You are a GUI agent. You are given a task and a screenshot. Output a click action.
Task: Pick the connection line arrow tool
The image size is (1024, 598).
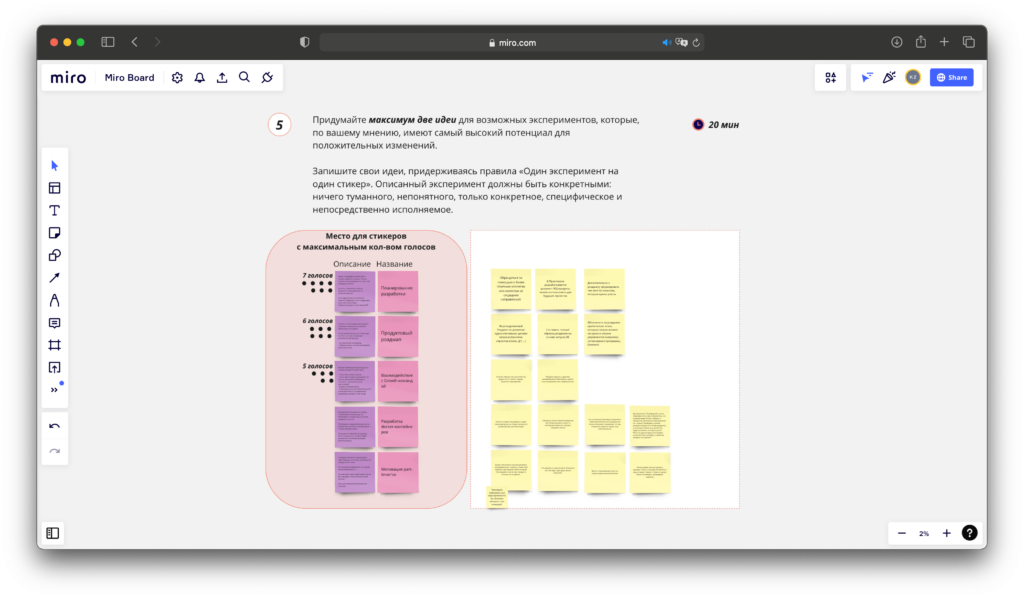[55, 278]
